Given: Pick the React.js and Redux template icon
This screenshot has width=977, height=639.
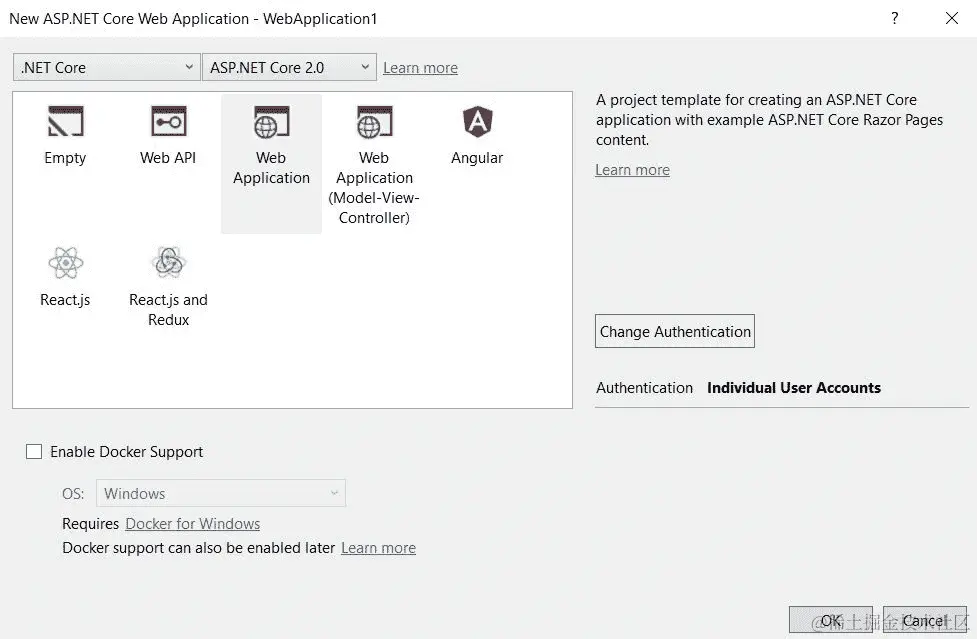Looking at the screenshot, I should click(x=168, y=263).
